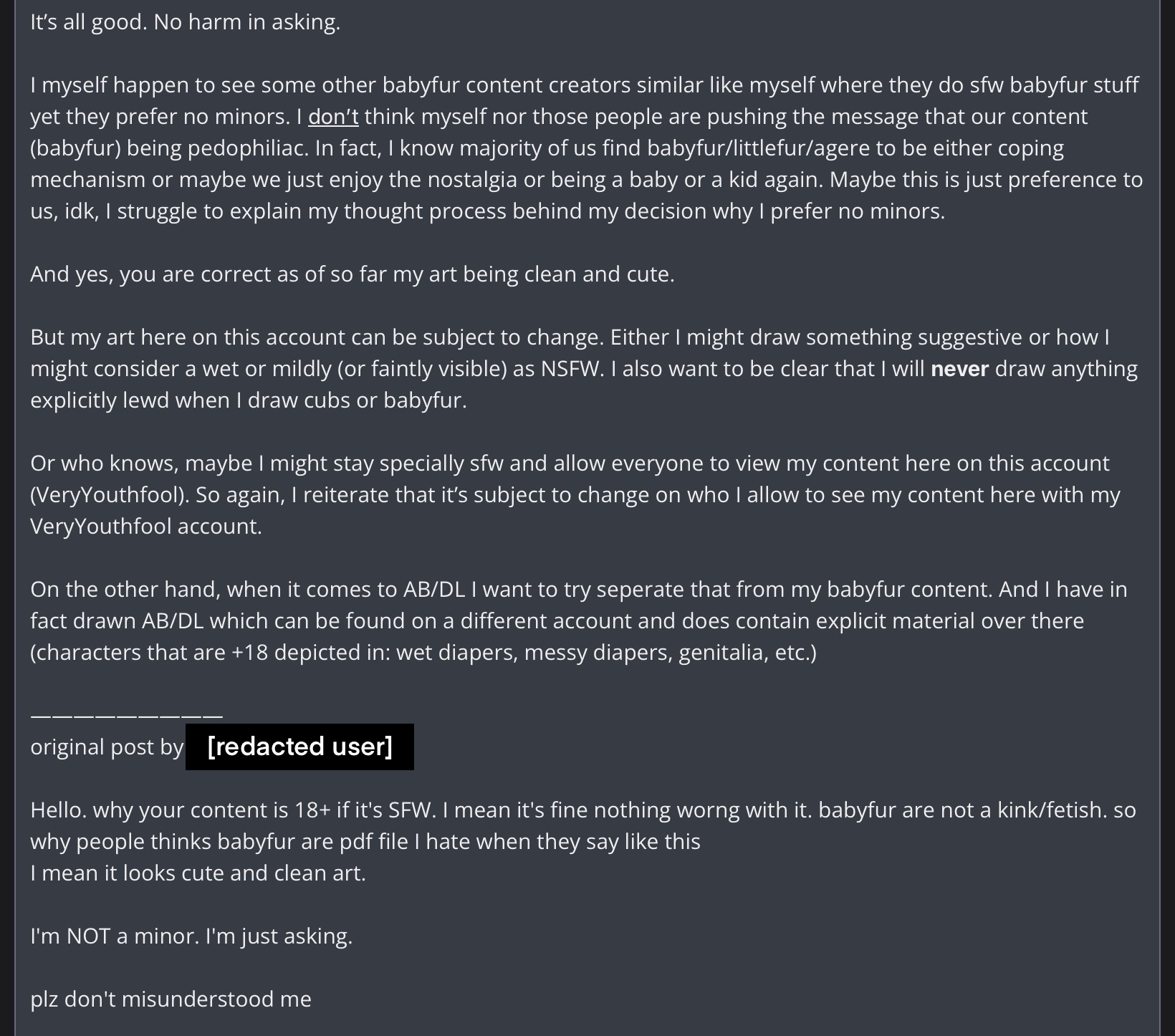This screenshot has height=1036, width=1175.
Task: Click the line "I'm NOT a minor. I'm just asking."
Action: [x=191, y=936]
